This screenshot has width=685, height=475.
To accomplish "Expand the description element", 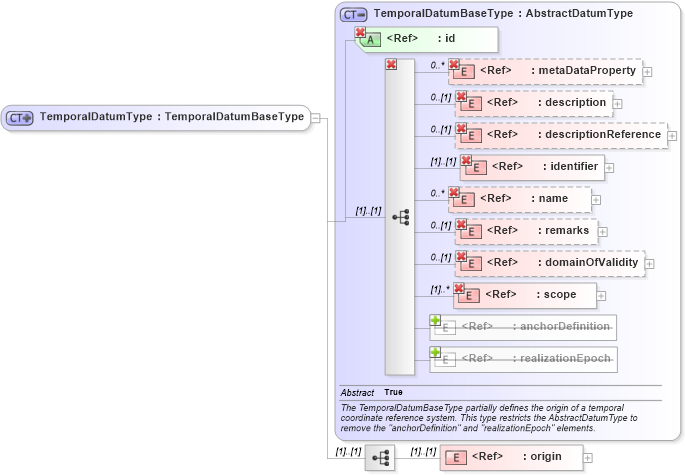I will (618, 104).
